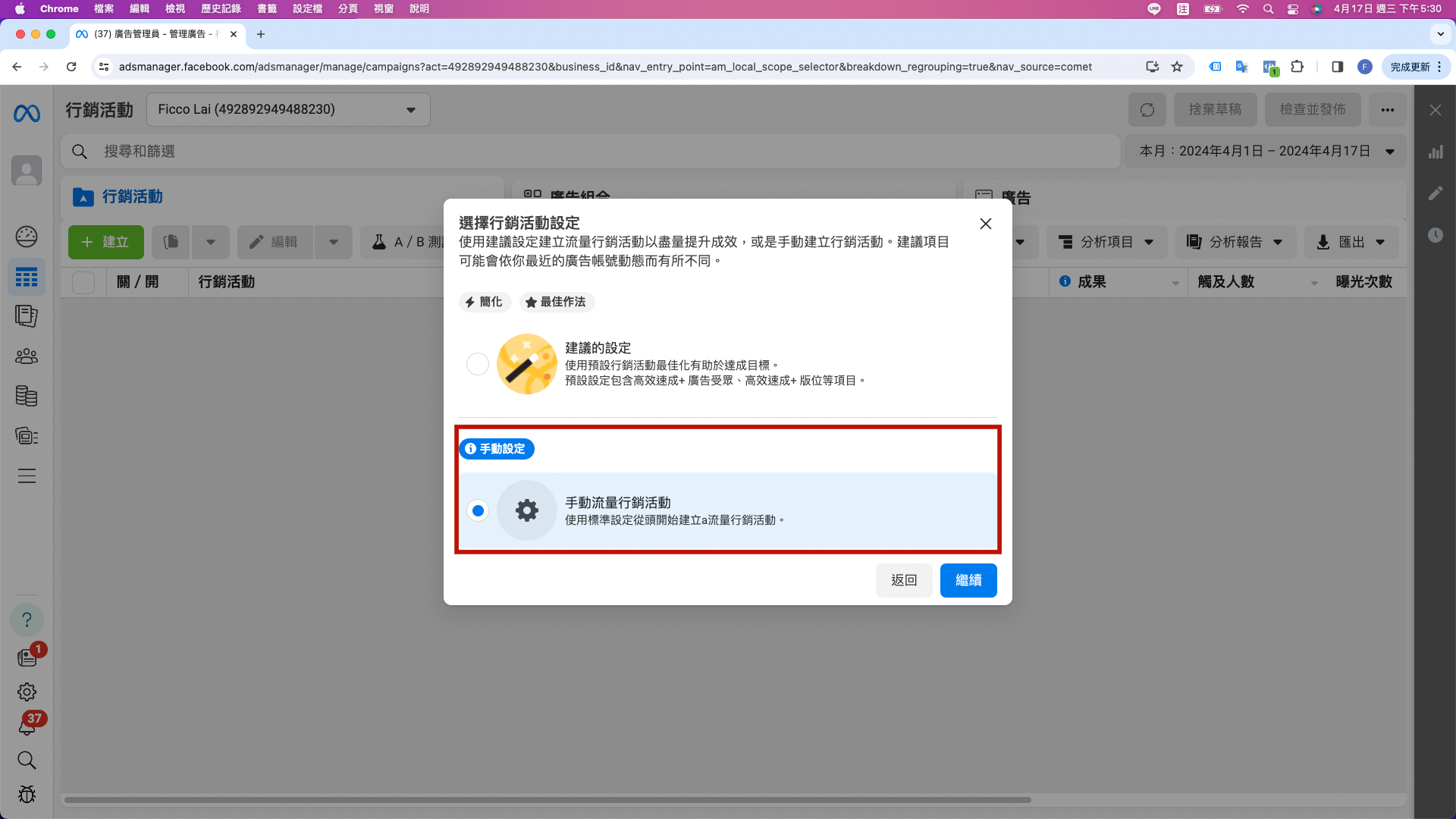The height and width of the screenshot is (819, 1456).
Task: Open the date range dropdown
Action: coord(1266,152)
